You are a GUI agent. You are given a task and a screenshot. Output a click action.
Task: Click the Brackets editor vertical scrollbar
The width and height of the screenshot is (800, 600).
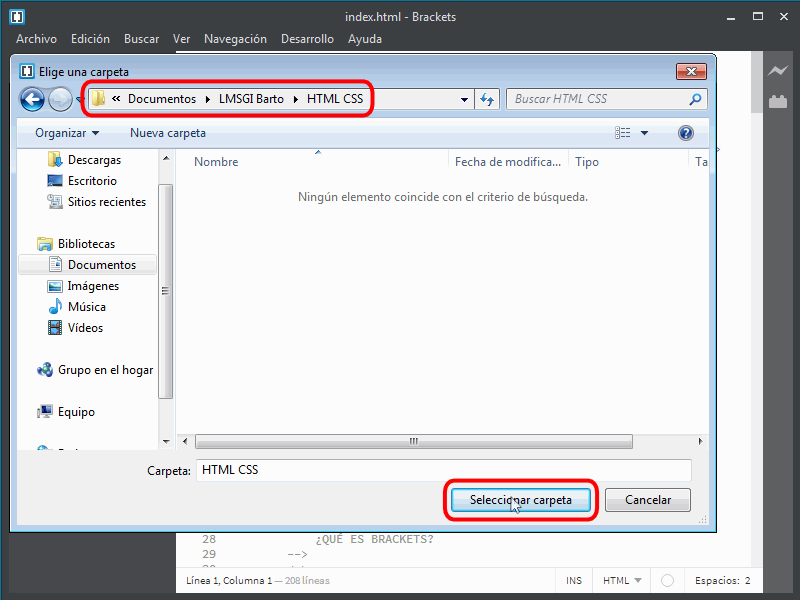tap(757, 82)
